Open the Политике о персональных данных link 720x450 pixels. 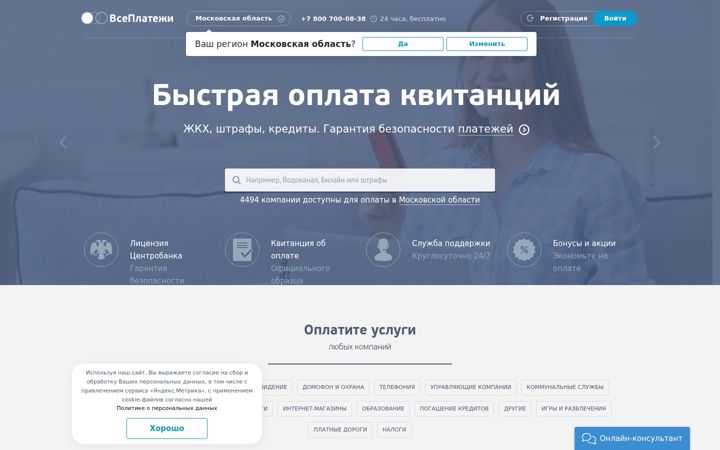[x=167, y=408]
